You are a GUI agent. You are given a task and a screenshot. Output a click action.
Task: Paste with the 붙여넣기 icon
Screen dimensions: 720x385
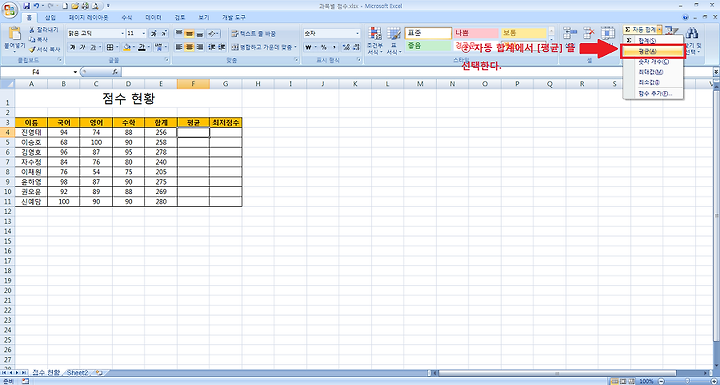15,34
